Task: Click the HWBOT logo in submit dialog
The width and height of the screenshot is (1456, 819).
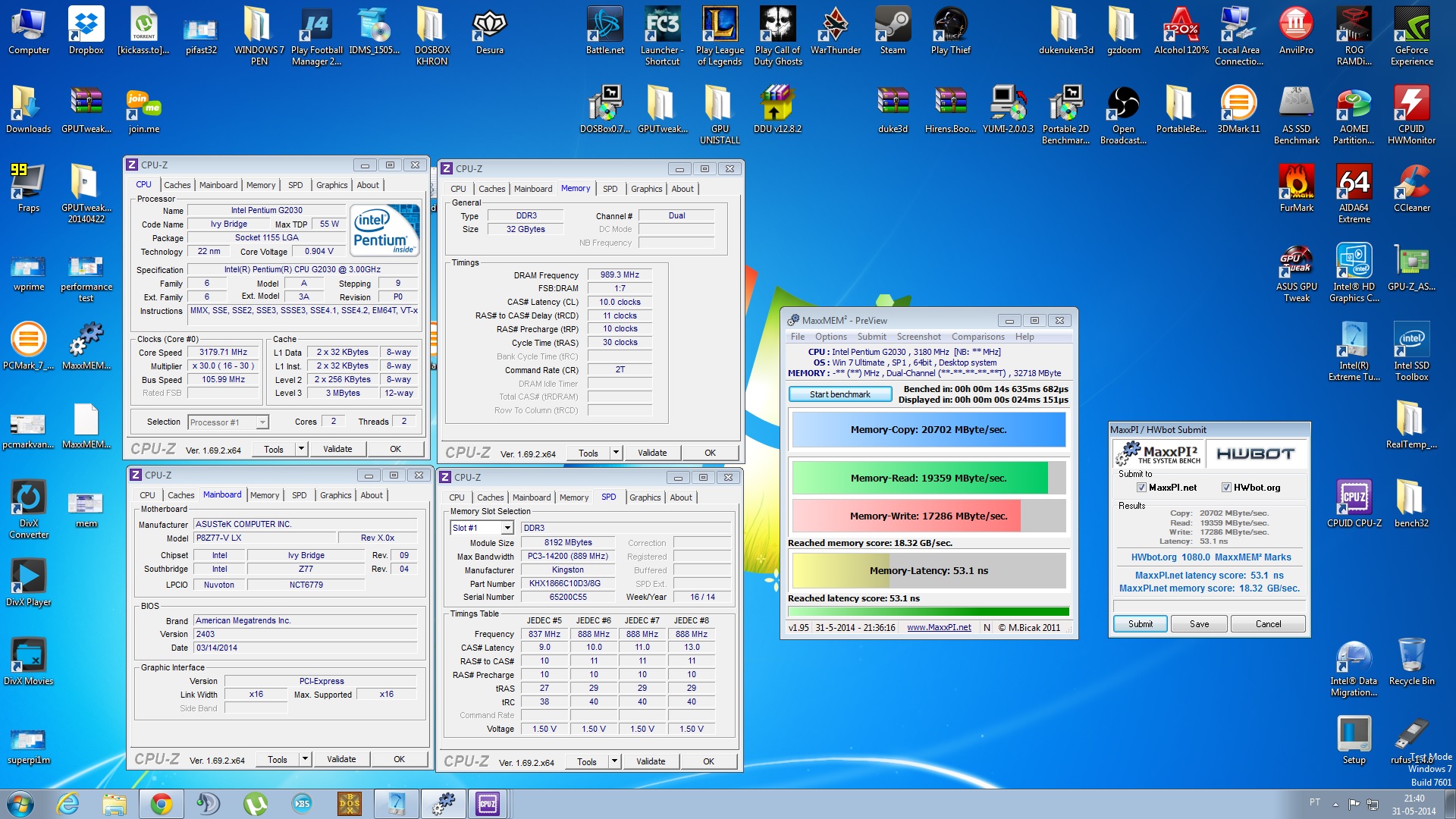Action: point(1255,453)
